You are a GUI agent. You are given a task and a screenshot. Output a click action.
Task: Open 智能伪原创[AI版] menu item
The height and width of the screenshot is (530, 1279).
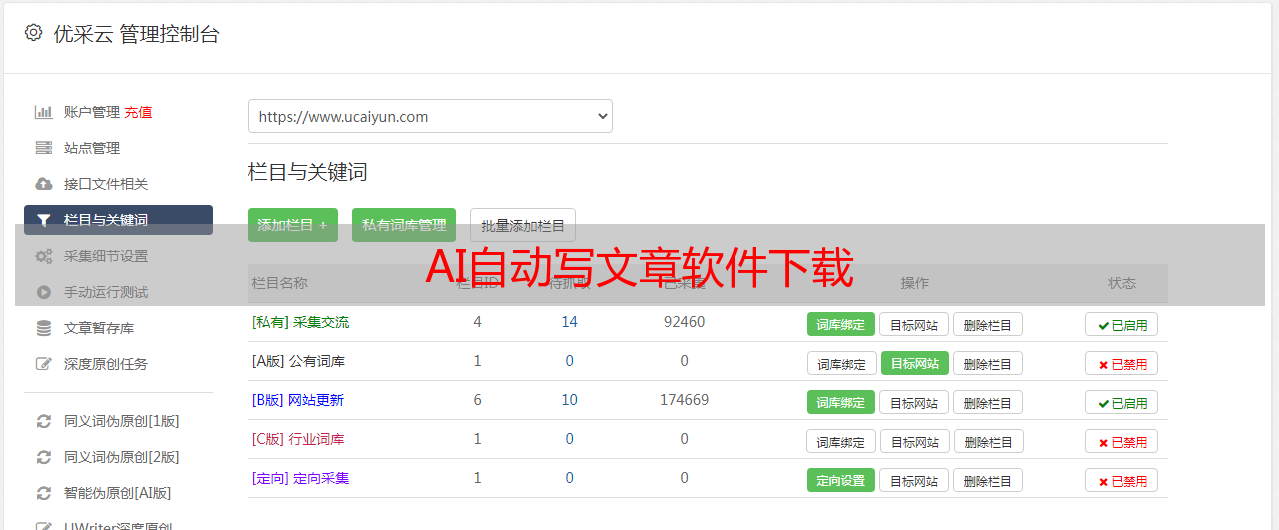(118, 493)
